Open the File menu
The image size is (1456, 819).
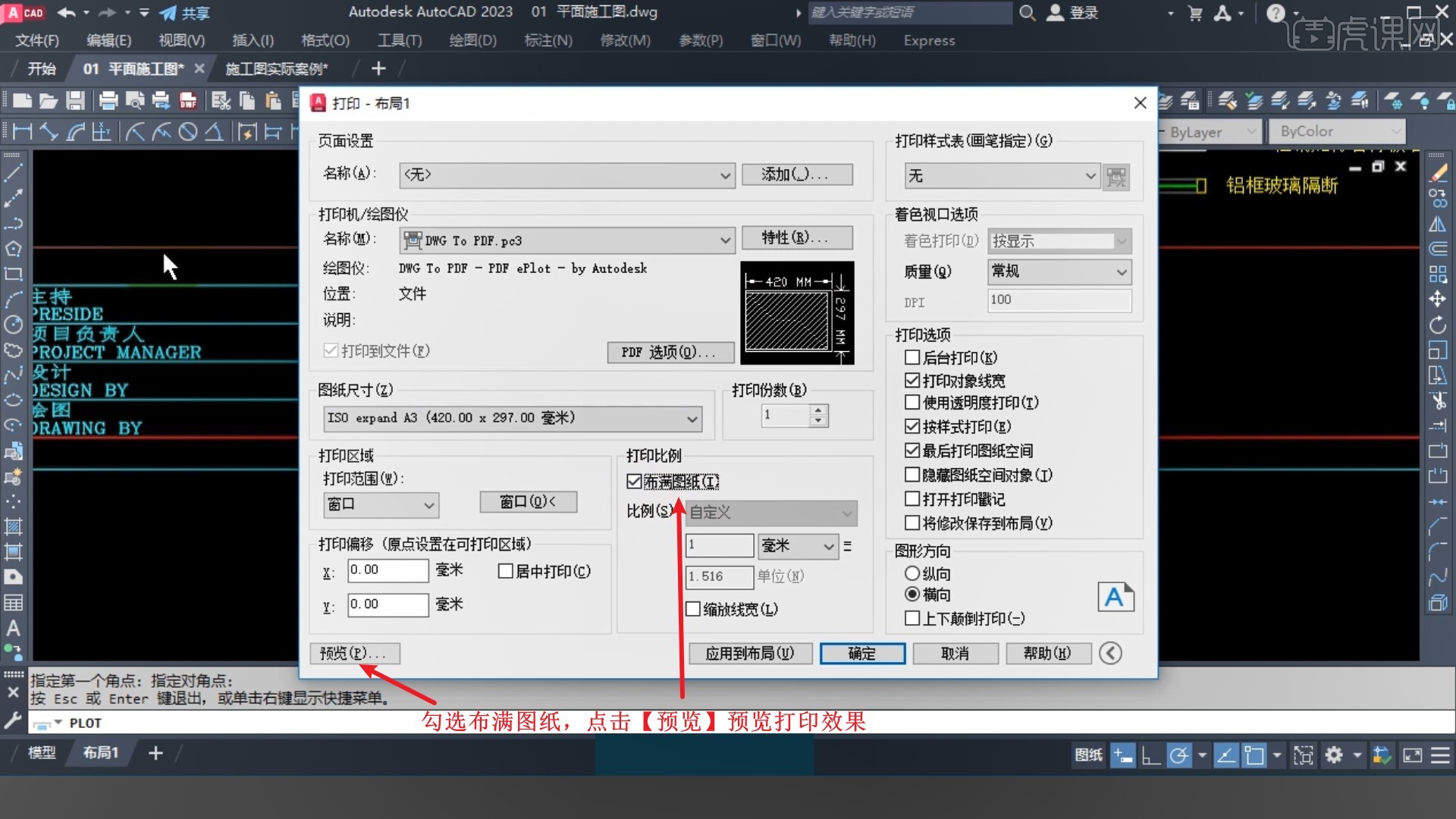tap(36, 40)
